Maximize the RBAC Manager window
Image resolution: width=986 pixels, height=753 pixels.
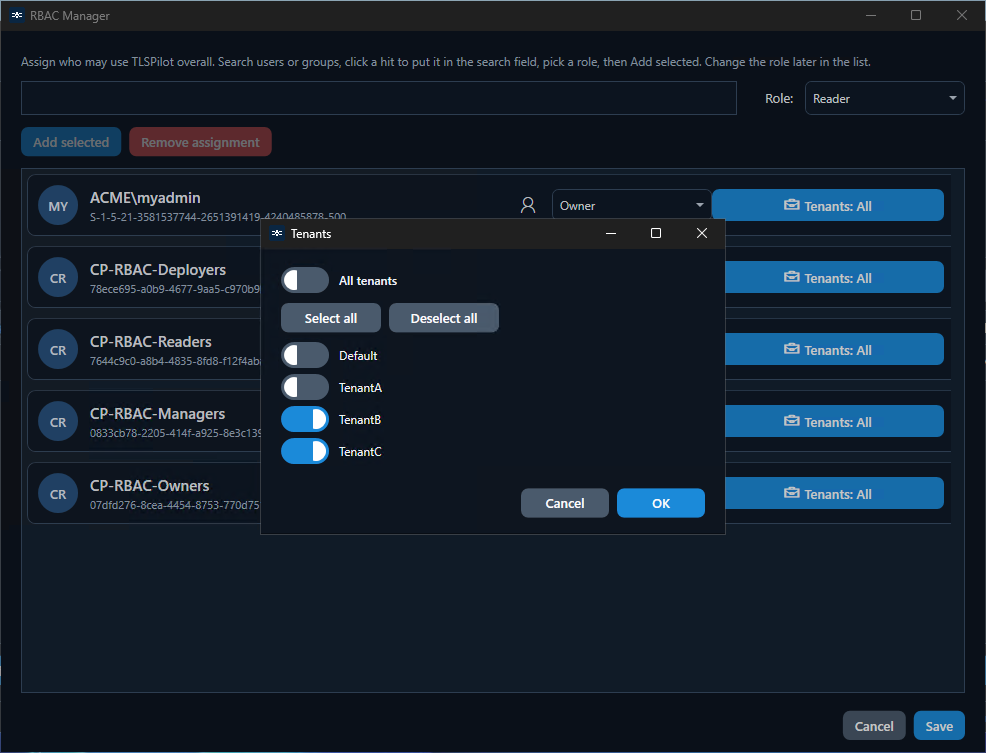pos(916,15)
